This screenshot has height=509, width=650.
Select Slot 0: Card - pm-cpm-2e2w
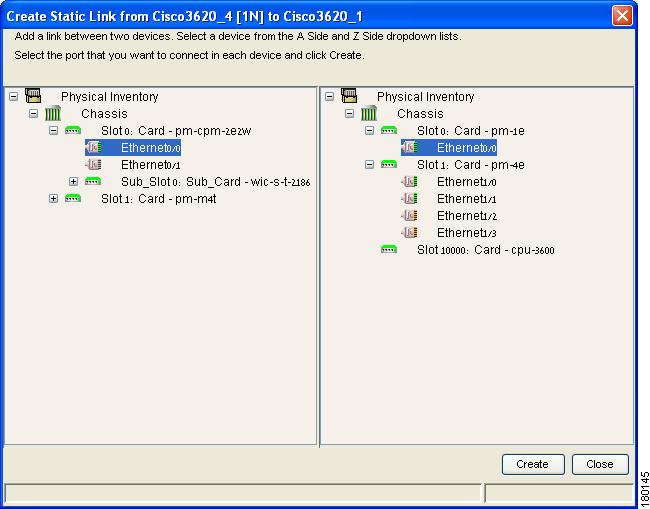pos(176,131)
